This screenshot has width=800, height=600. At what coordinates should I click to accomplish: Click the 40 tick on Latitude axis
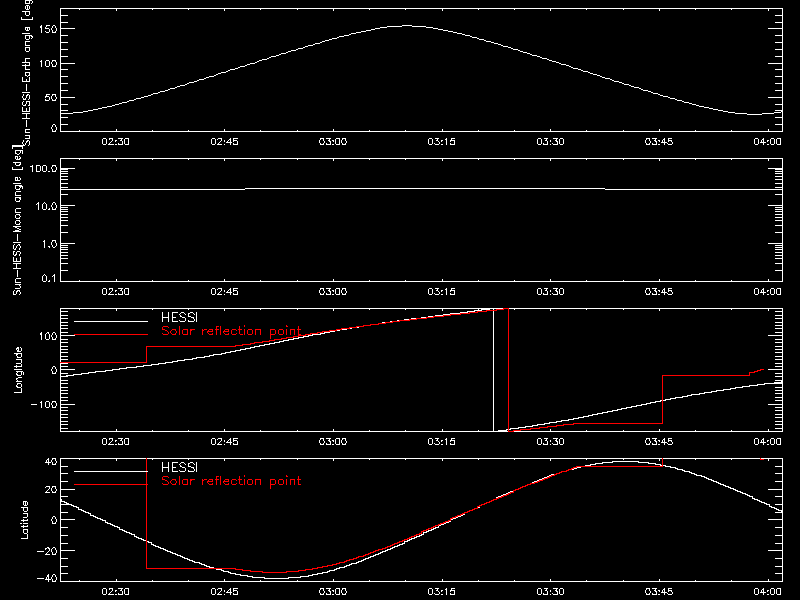[51, 462]
